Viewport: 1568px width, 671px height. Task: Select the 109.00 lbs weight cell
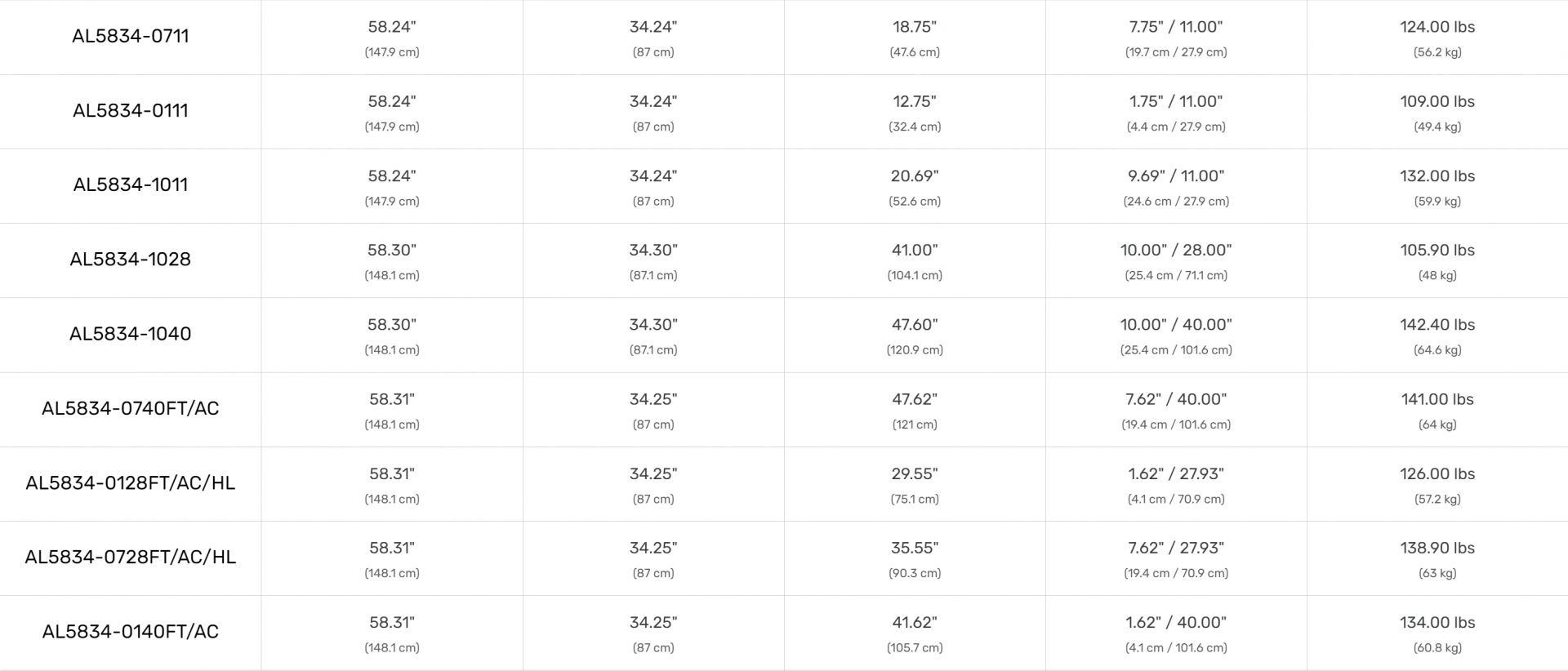click(x=1437, y=102)
